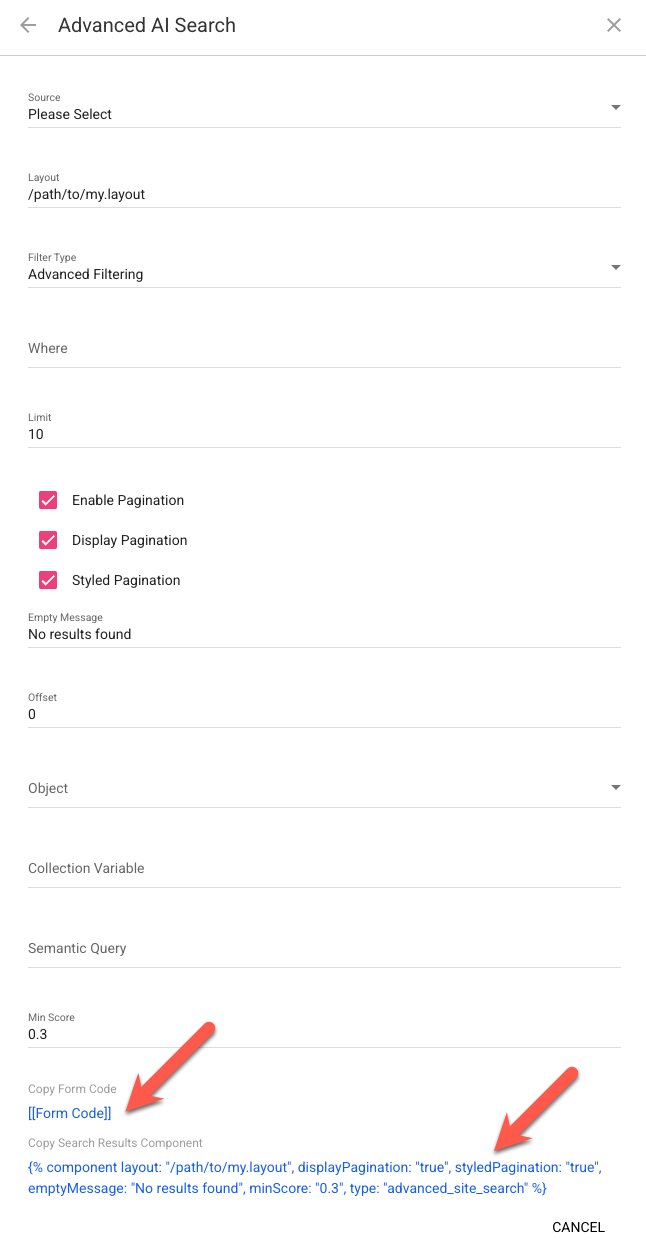Uncheck Enable Pagination
Screen dimensions: 646x1252
[x=47, y=500]
